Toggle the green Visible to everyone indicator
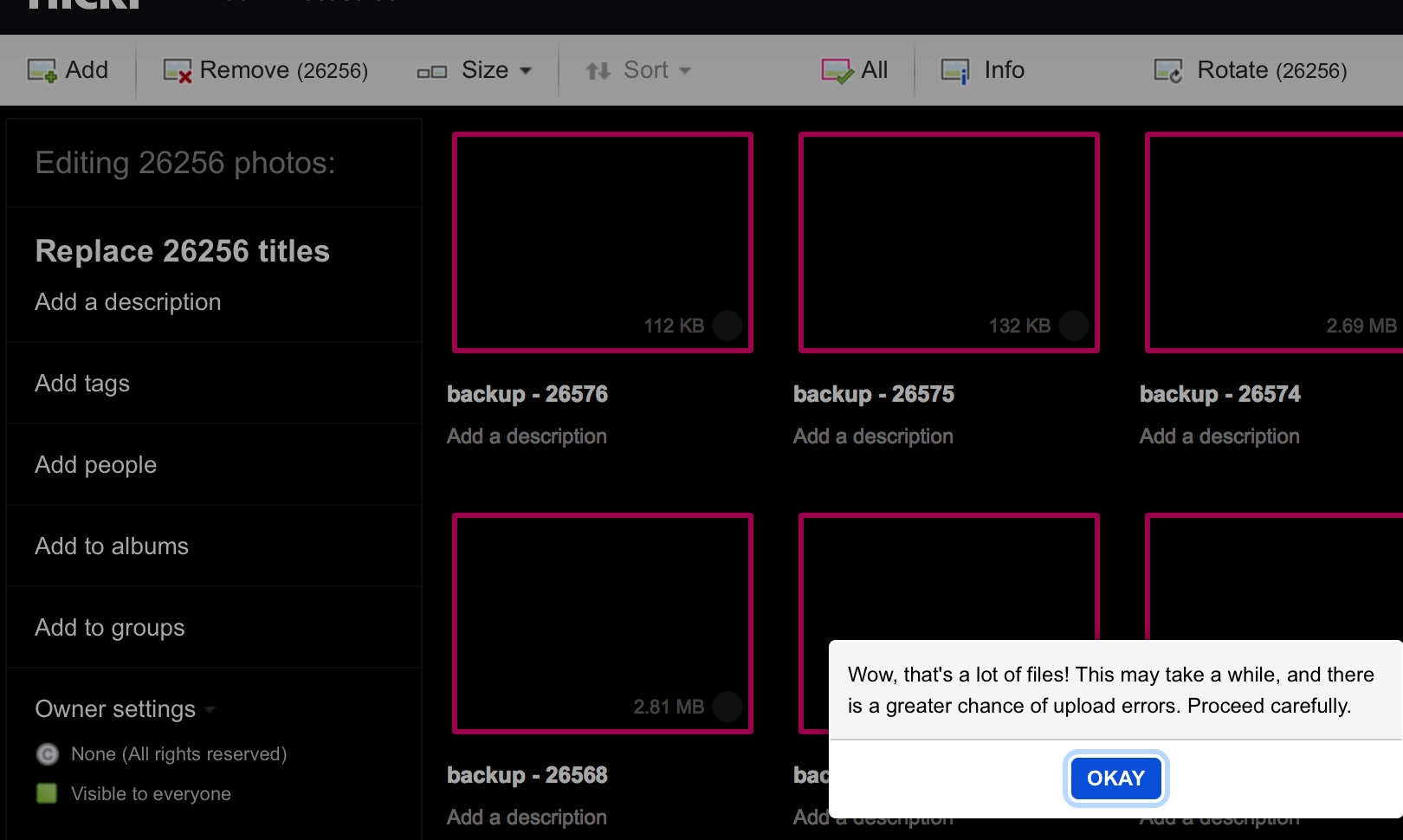The image size is (1403, 840). pyautogui.click(x=47, y=793)
